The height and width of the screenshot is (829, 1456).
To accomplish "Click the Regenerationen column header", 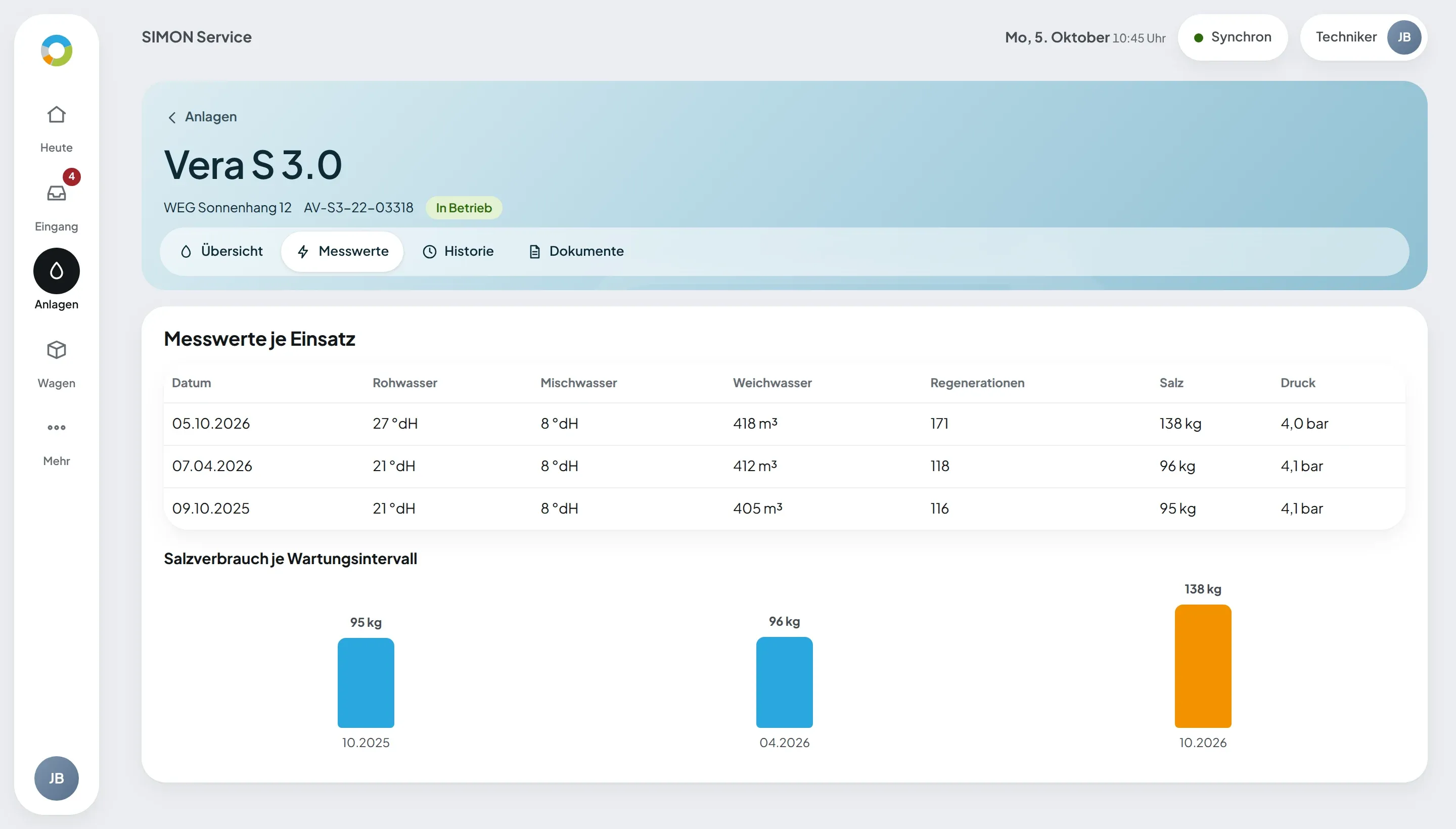I will [x=977, y=383].
